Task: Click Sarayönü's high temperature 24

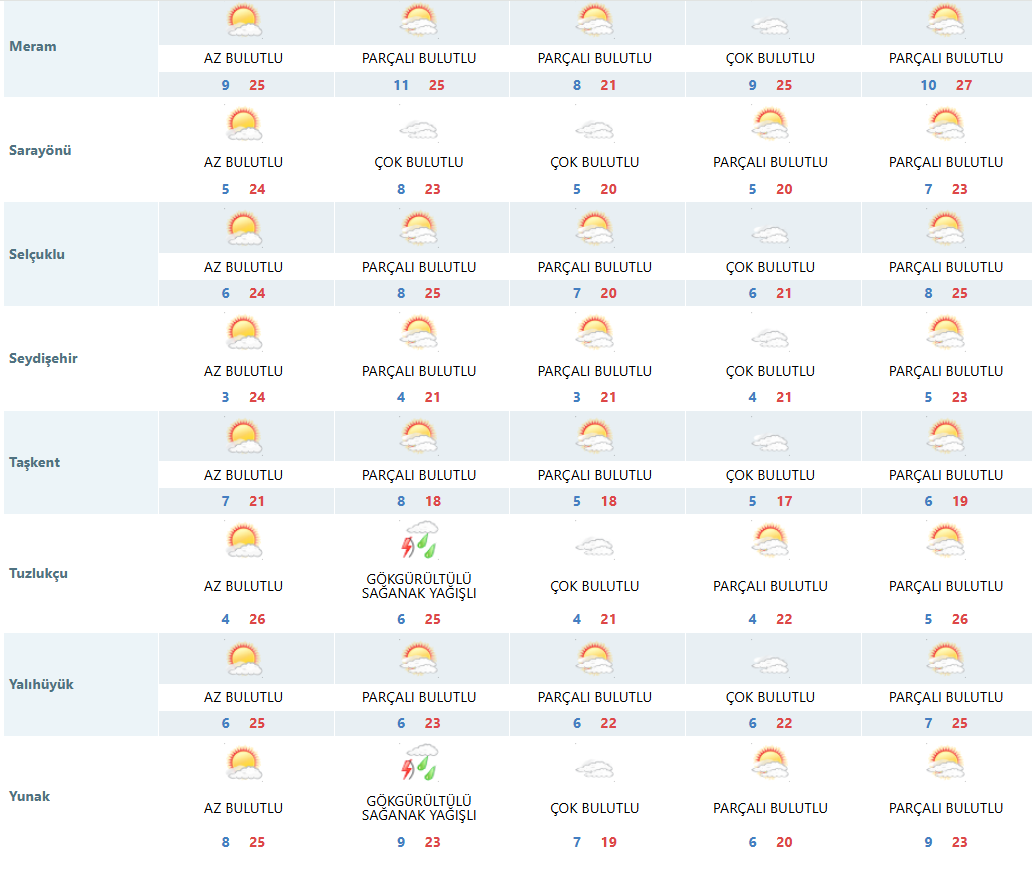Action: tap(257, 190)
